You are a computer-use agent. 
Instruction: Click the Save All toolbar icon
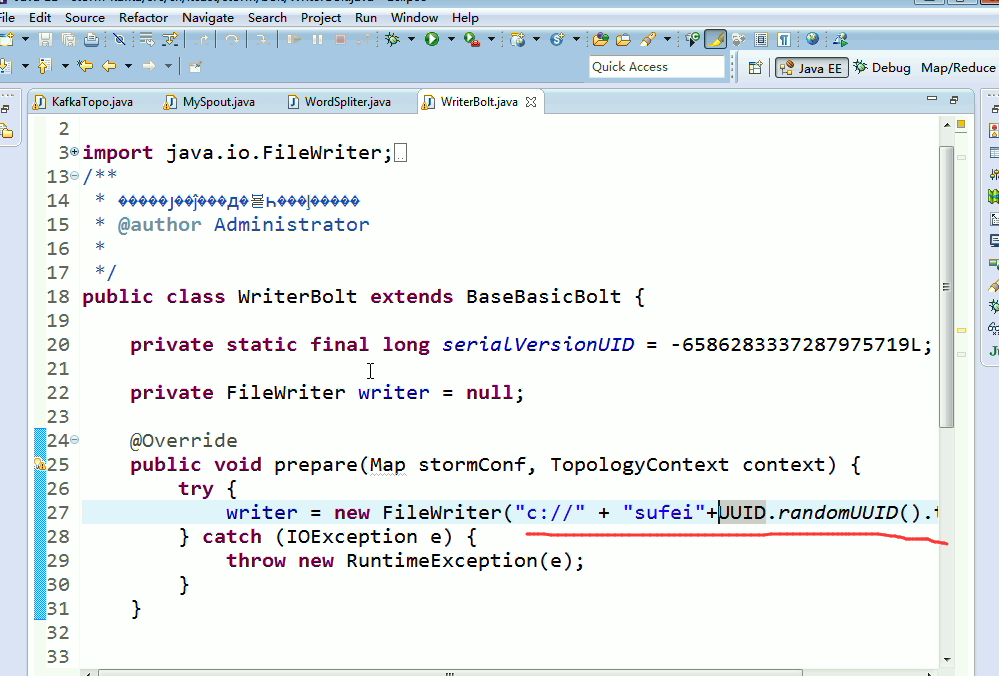pos(68,40)
